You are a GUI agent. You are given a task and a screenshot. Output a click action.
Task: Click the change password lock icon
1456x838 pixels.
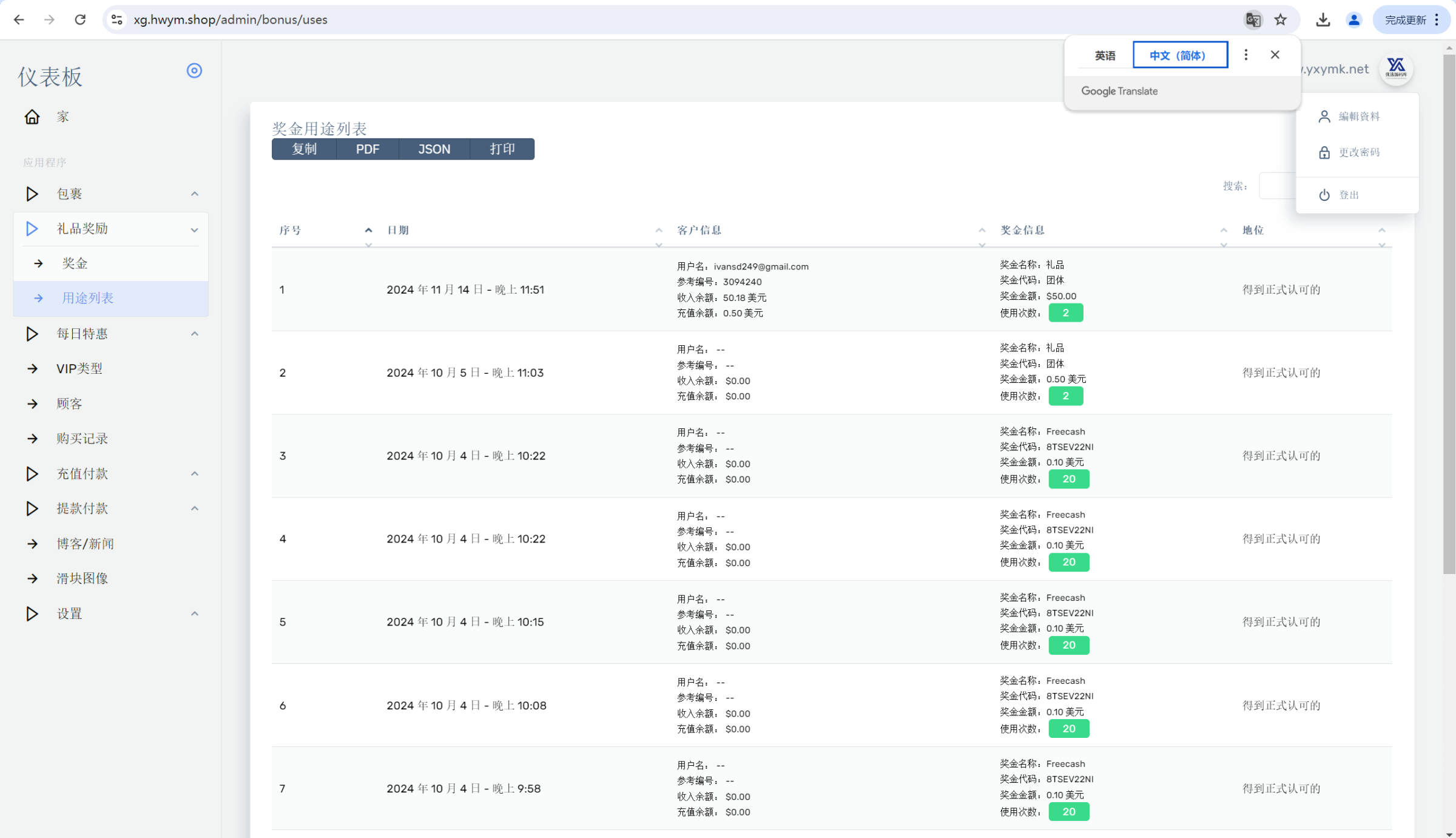(x=1324, y=152)
